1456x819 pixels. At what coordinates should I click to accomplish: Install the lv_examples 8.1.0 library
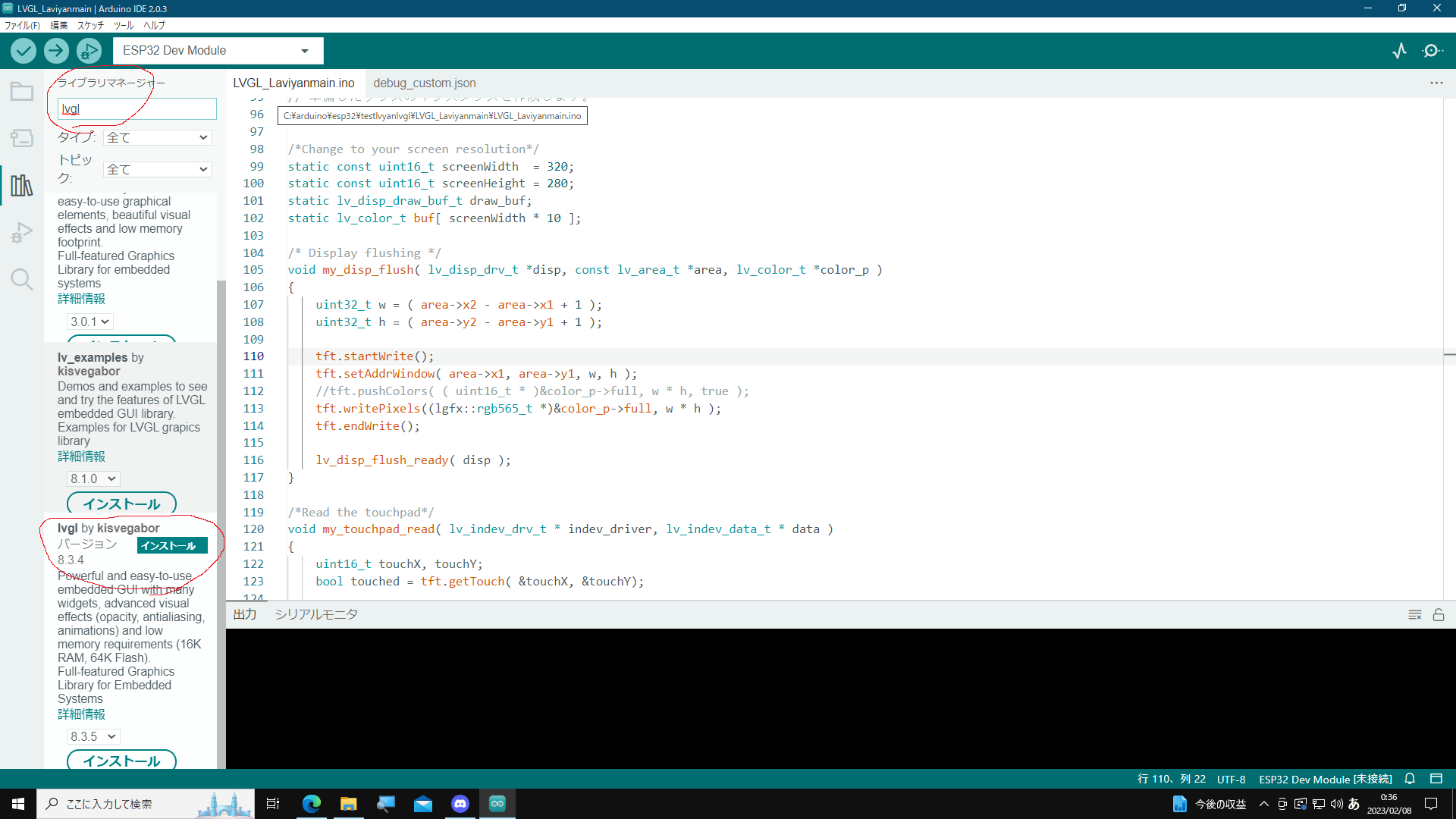tap(121, 504)
